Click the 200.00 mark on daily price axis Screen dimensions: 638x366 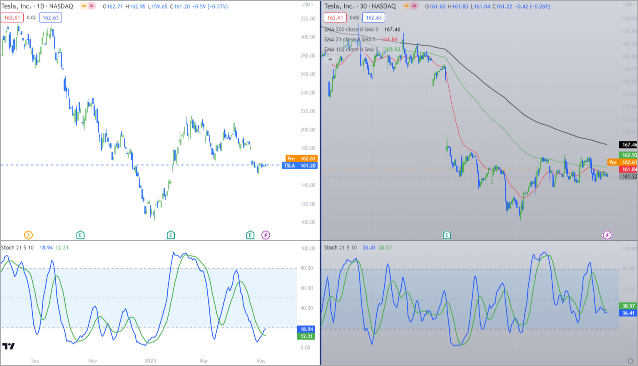(x=308, y=130)
